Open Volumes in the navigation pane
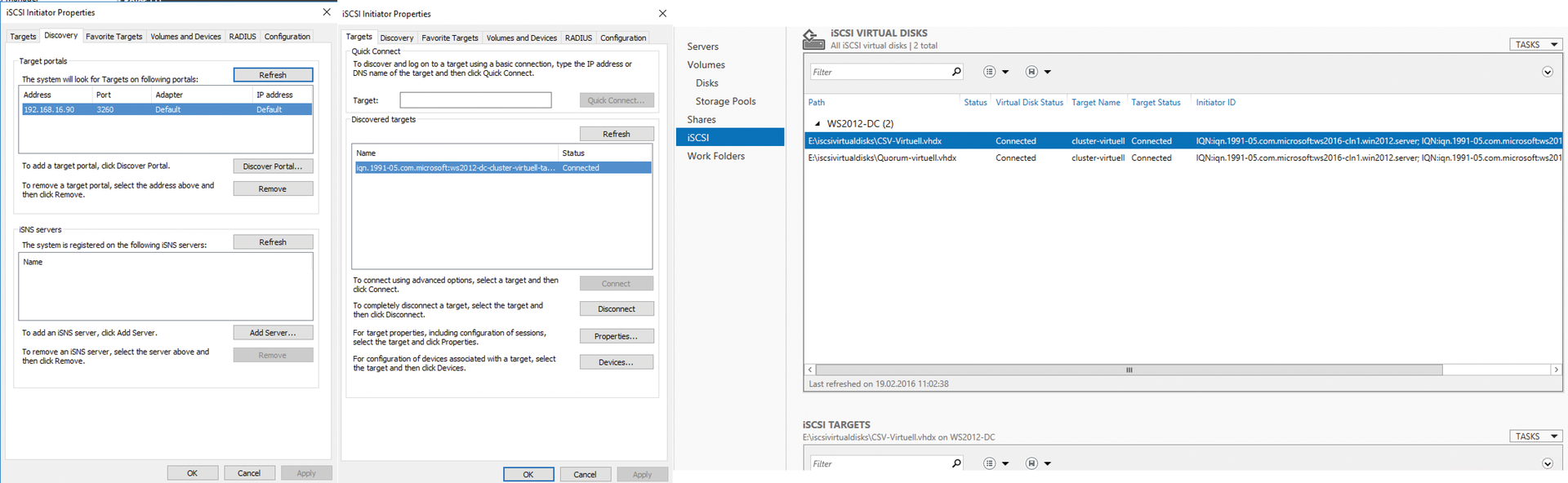 point(706,64)
